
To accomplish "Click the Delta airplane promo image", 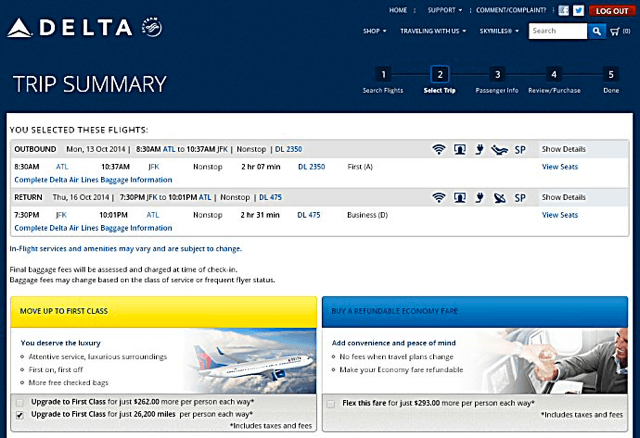I will (250, 361).
